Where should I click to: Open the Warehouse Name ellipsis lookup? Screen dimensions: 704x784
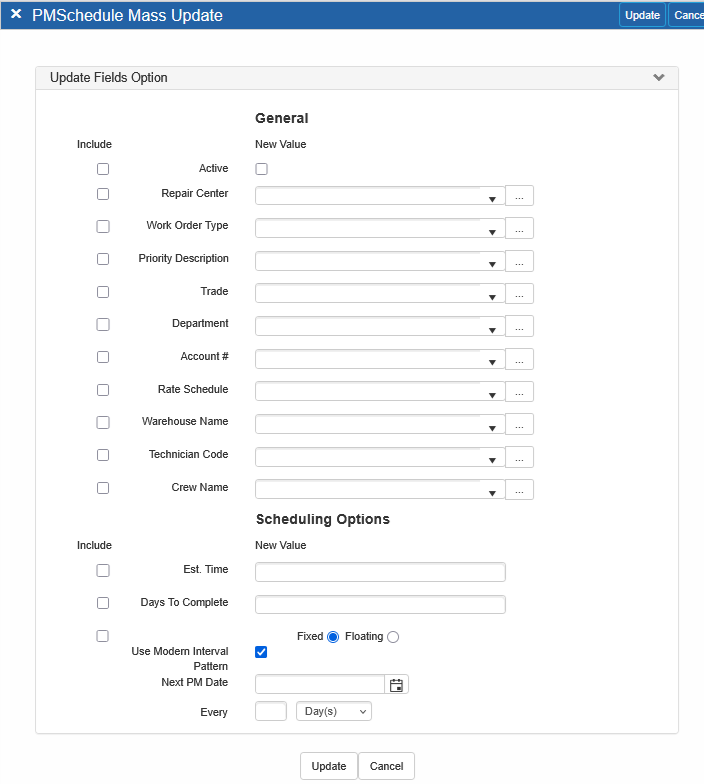(519, 424)
